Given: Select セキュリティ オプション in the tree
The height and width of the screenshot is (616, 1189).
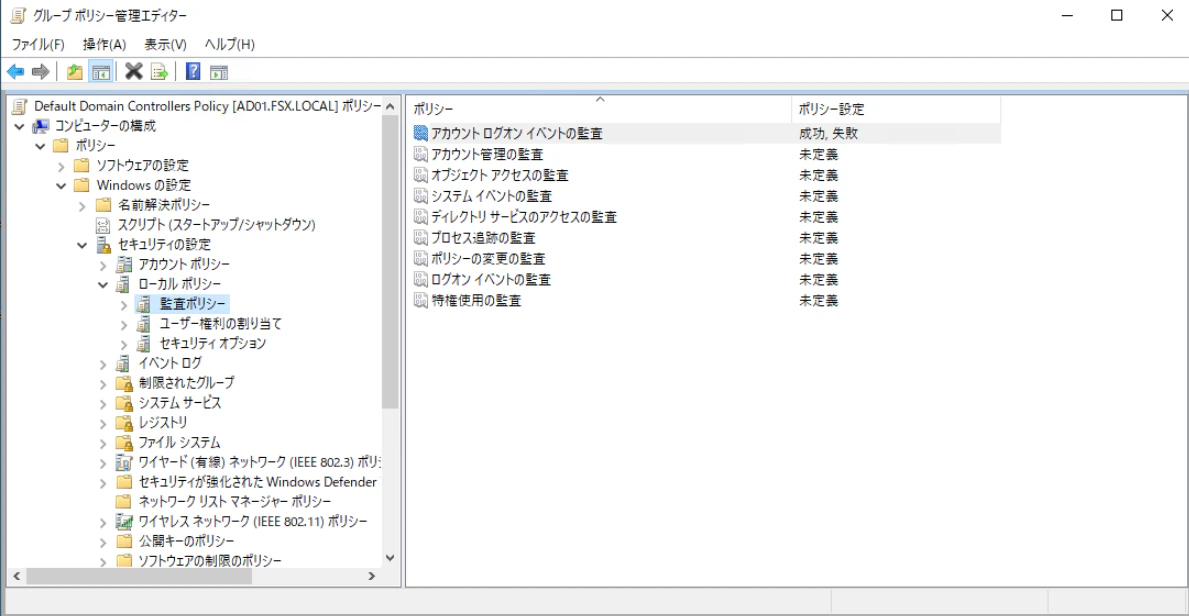Looking at the screenshot, I should tap(213, 343).
